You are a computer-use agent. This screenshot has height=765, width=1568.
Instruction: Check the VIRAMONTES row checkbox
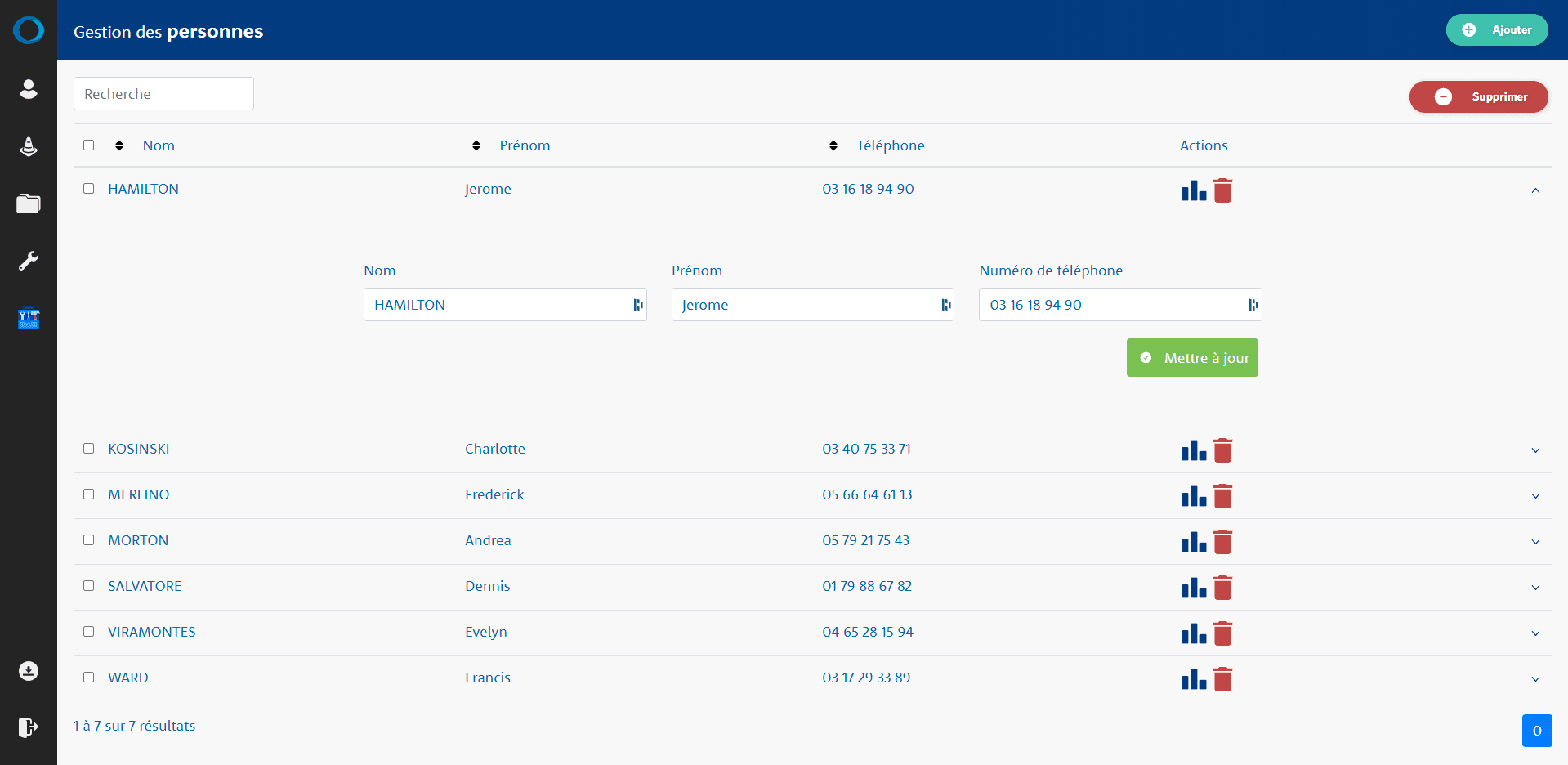click(88, 631)
